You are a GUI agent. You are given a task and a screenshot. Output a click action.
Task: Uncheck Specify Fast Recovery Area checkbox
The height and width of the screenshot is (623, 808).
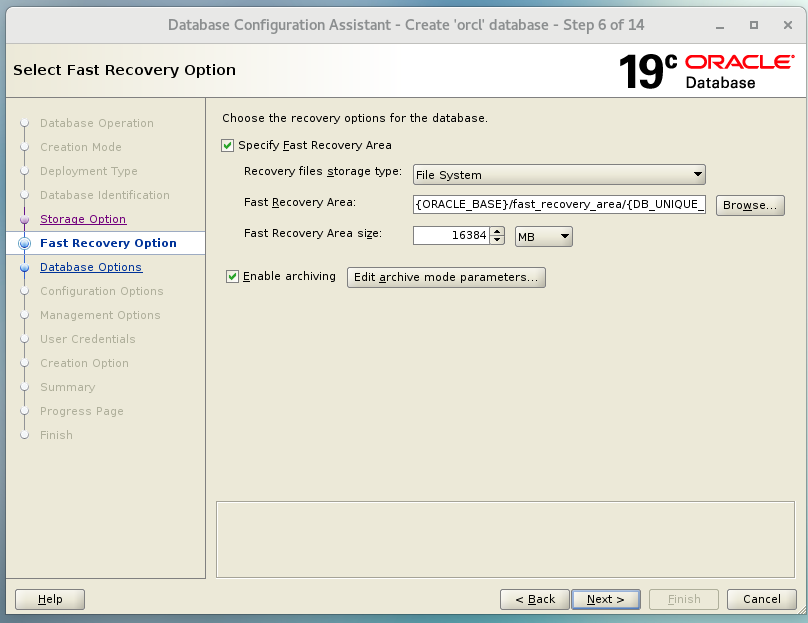pos(228,145)
